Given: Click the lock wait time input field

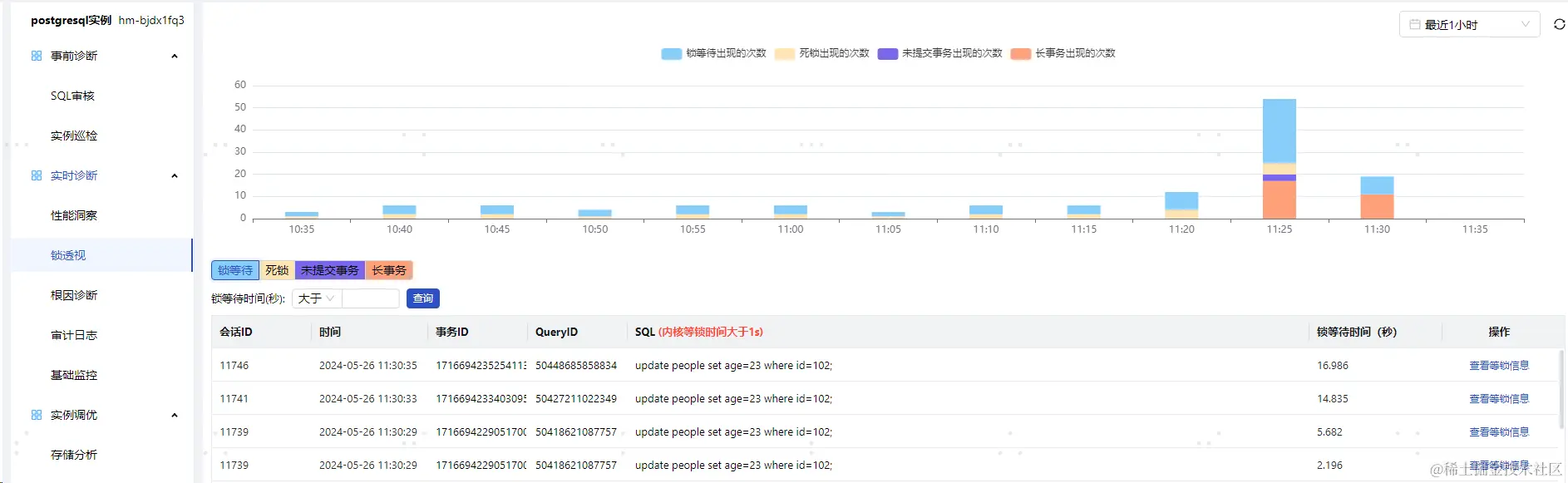Looking at the screenshot, I should 371,298.
